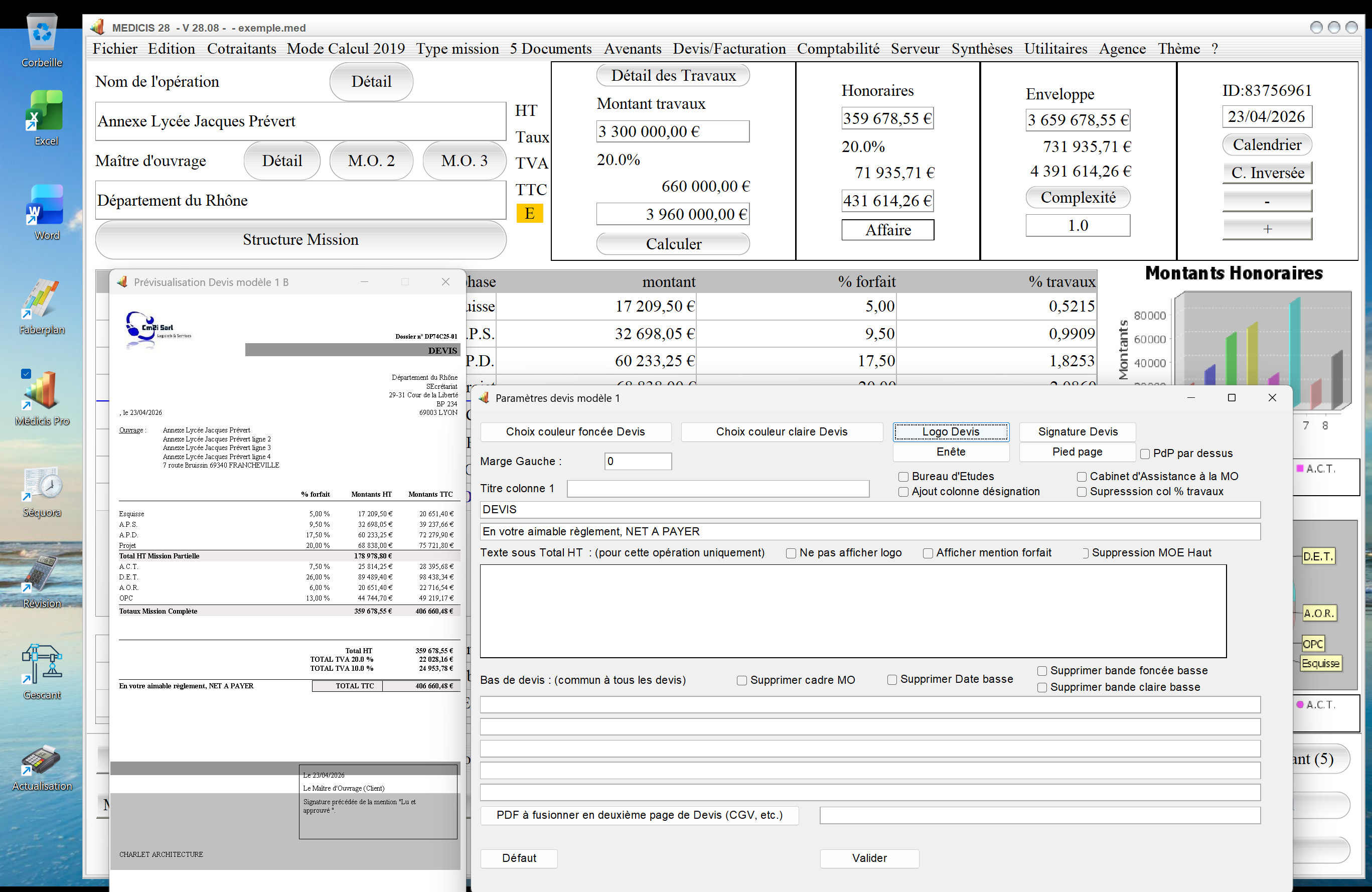
Task: Click the Paramètres devis modèle 1 window icon
Action: click(x=484, y=398)
